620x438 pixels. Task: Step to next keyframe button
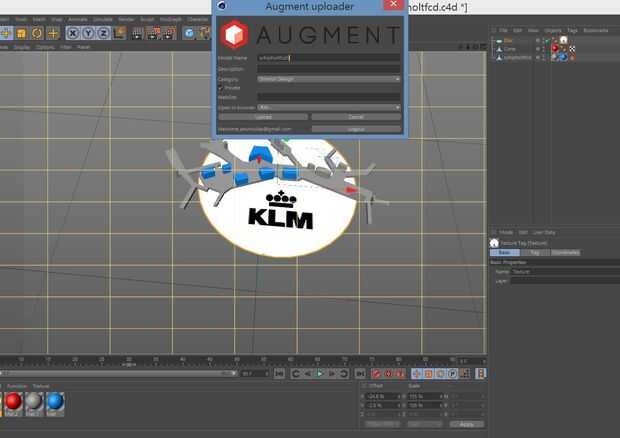pyautogui.click(x=344, y=374)
